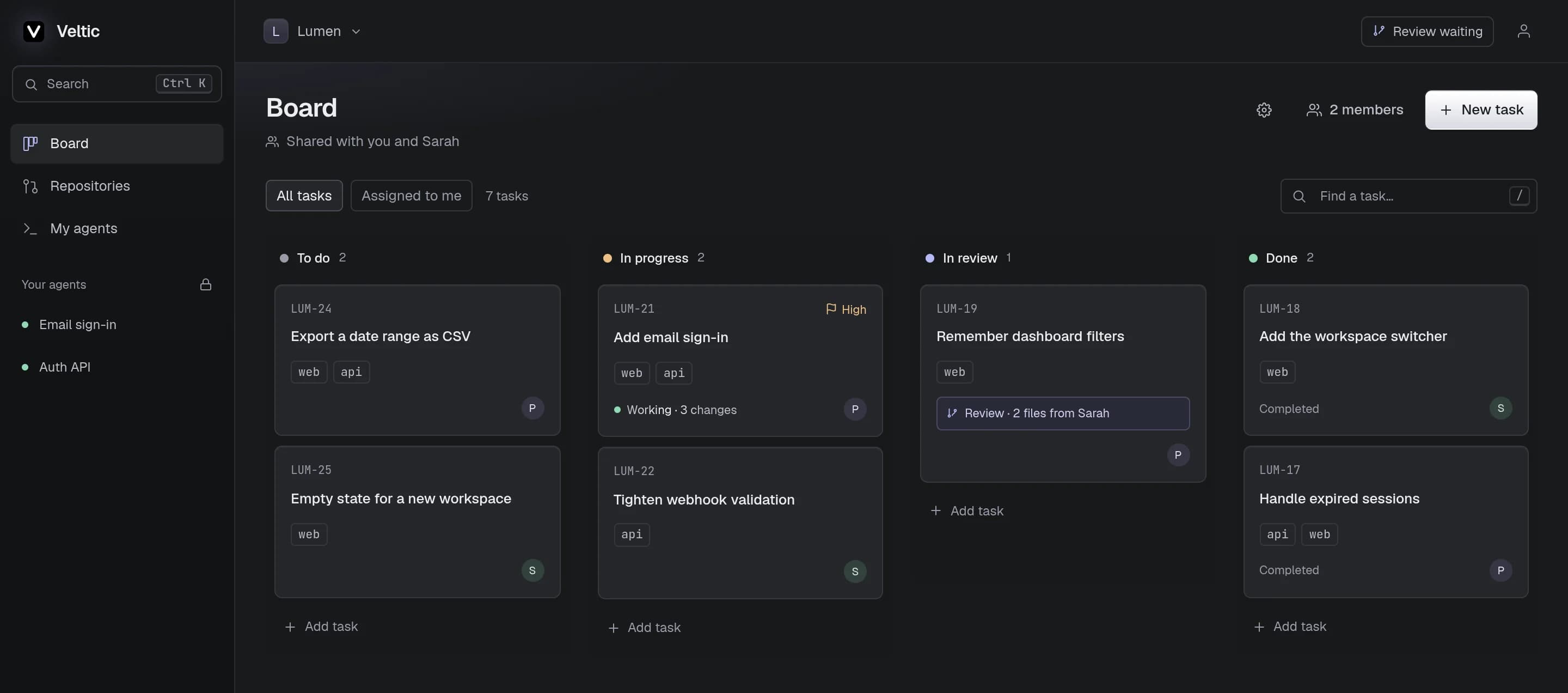Click Working · 3 changes status on LUM-21
Screen dimensions: 1568x693
675,410
